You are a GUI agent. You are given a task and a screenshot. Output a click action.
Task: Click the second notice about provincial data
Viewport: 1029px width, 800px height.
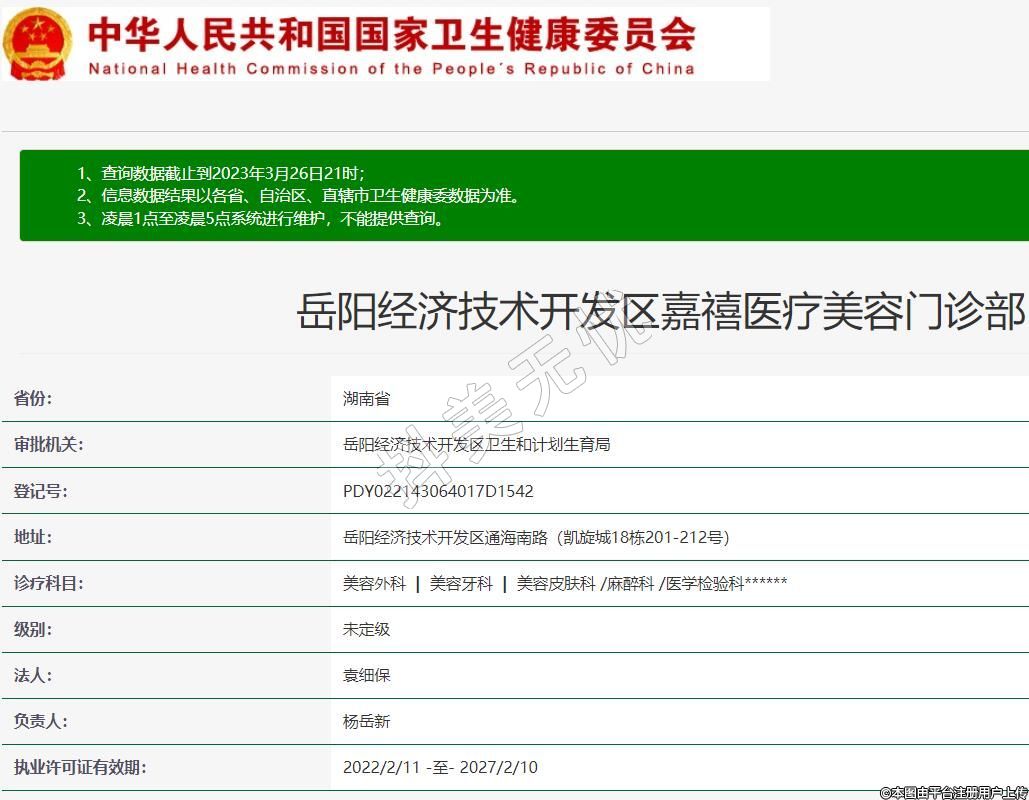pyautogui.click(x=298, y=196)
